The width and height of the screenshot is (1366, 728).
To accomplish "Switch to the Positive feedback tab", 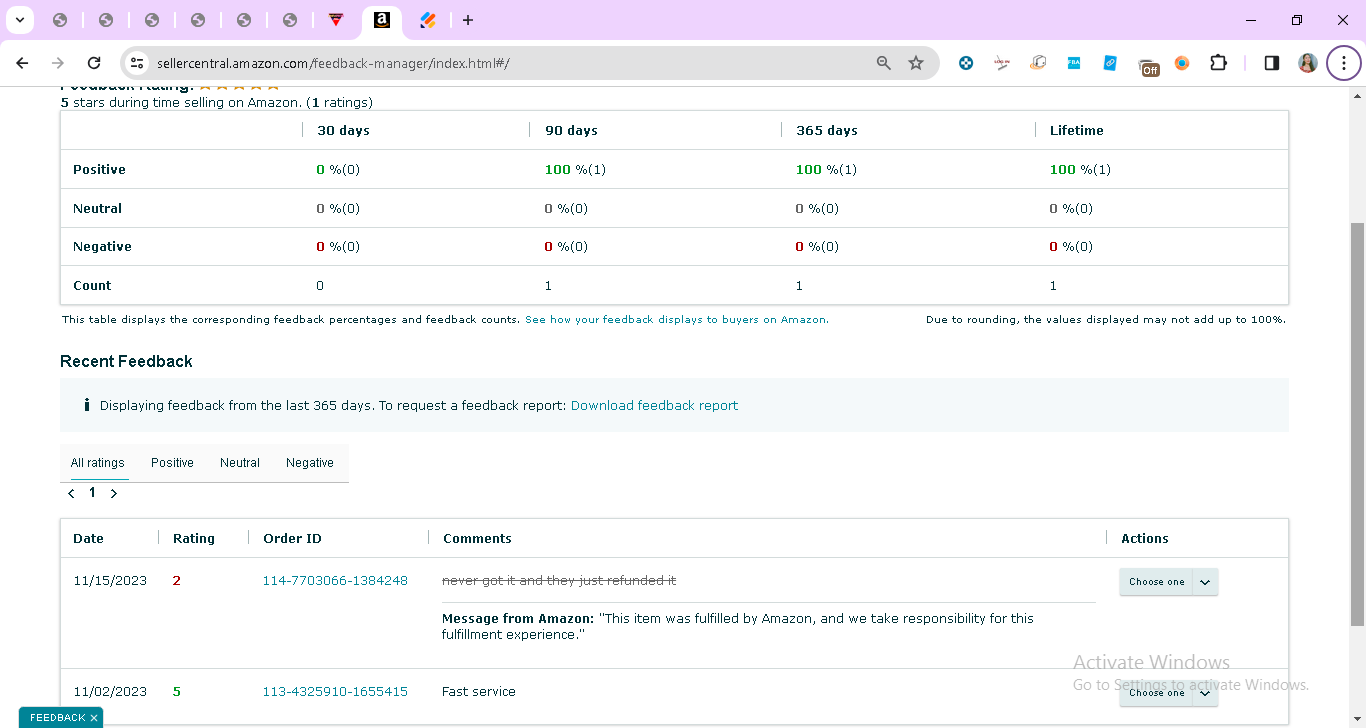I will click(x=172, y=463).
